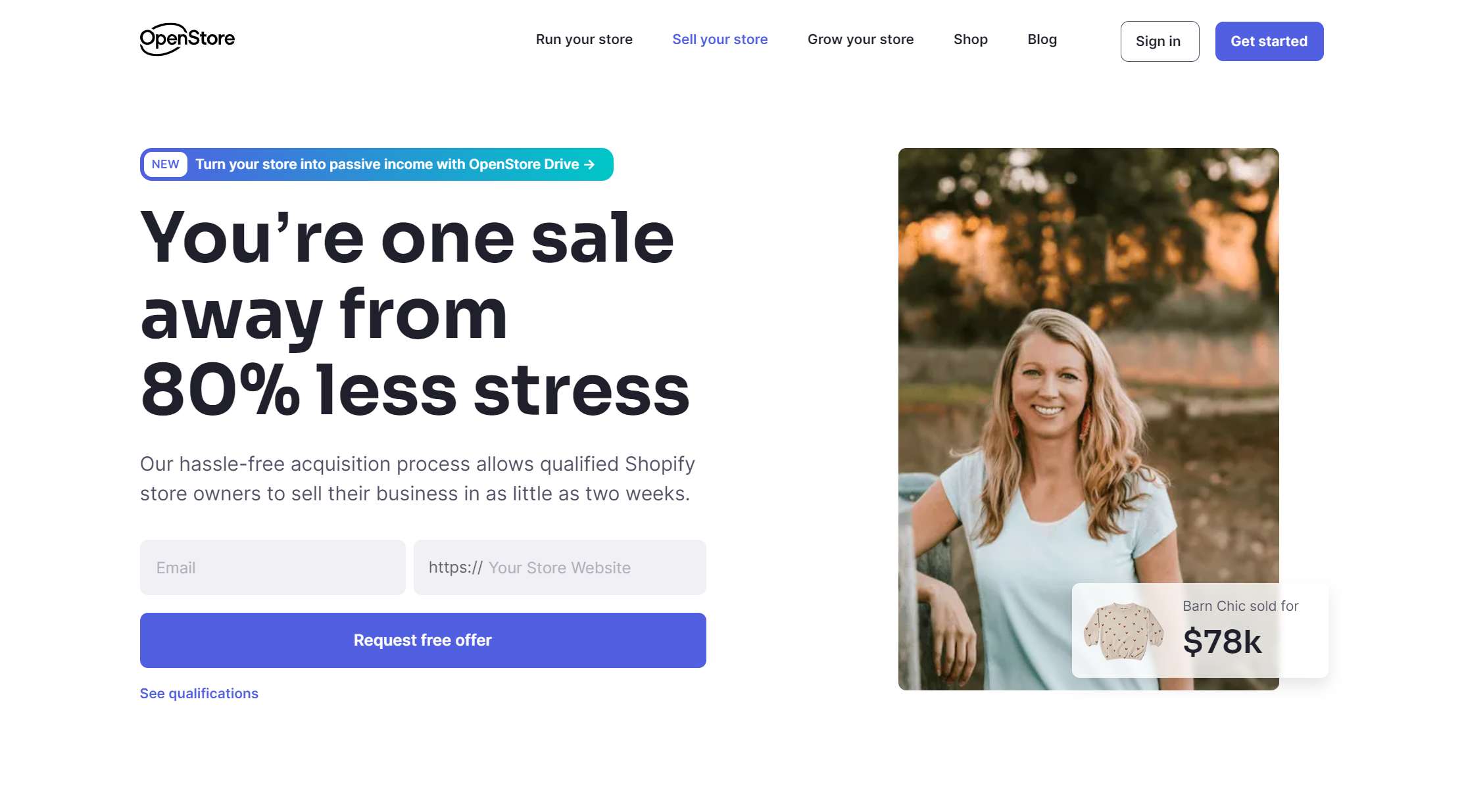
Task: Focus the Your Store Website field
Action: (x=560, y=567)
